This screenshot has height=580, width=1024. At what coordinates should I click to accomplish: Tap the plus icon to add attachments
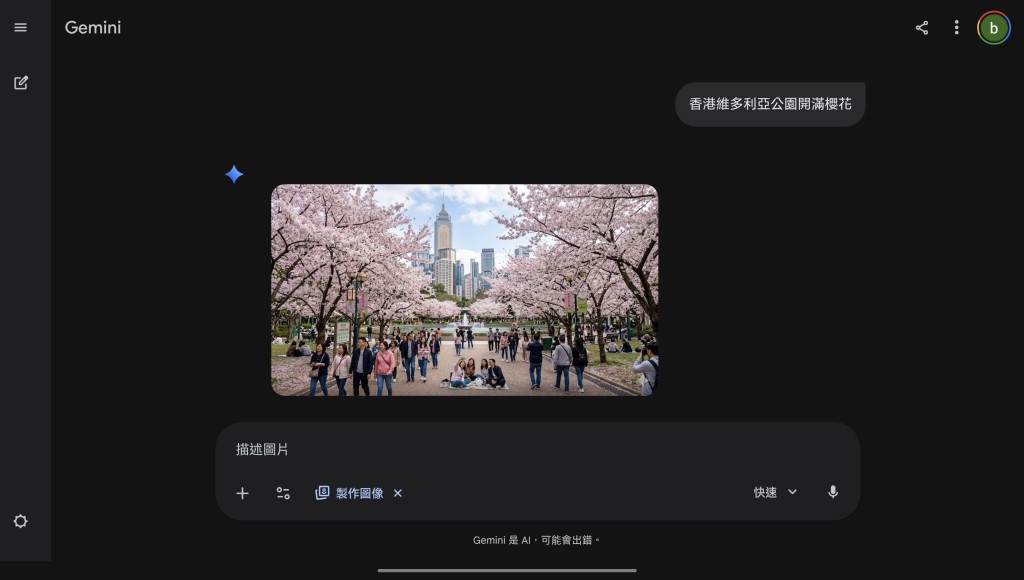[242, 493]
